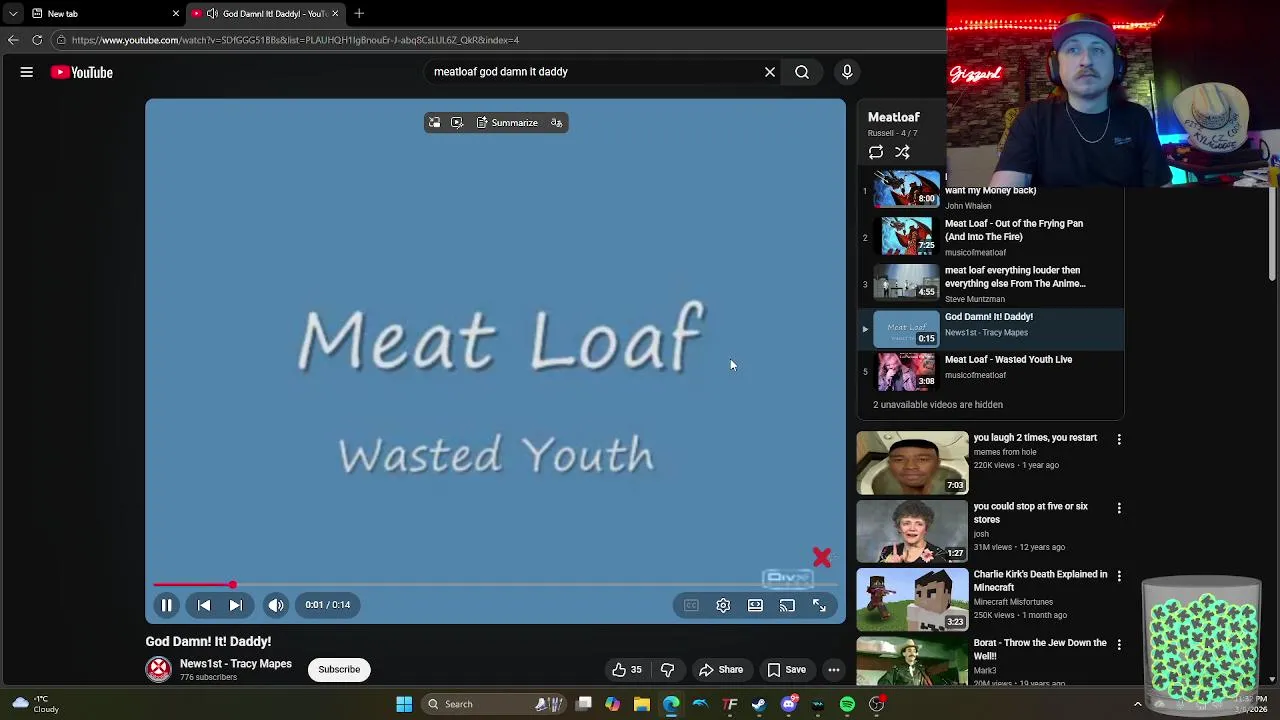This screenshot has width=1280, height=720.
Task: Reload the page
Action: click(37, 40)
